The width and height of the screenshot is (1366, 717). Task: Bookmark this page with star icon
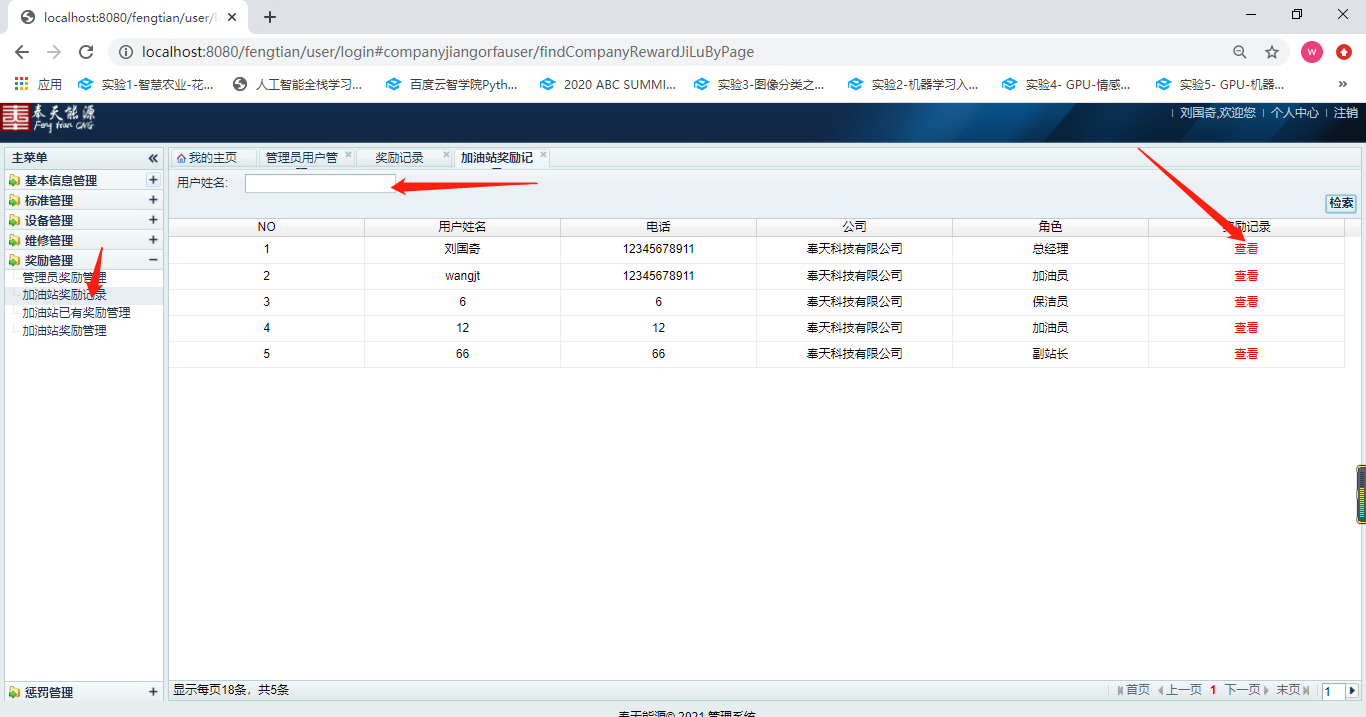(x=1272, y=52)
